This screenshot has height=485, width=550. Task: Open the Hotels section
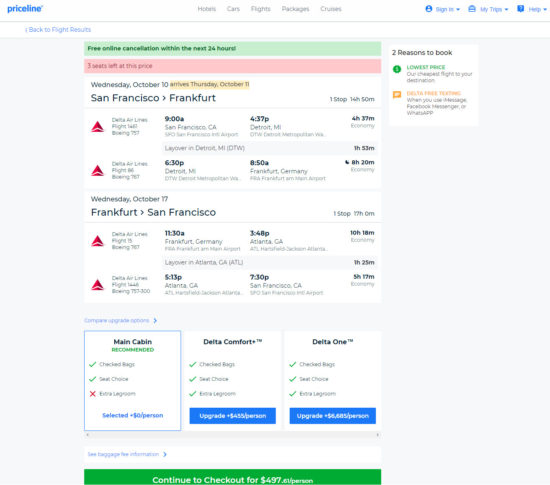(x=207, y=9)
